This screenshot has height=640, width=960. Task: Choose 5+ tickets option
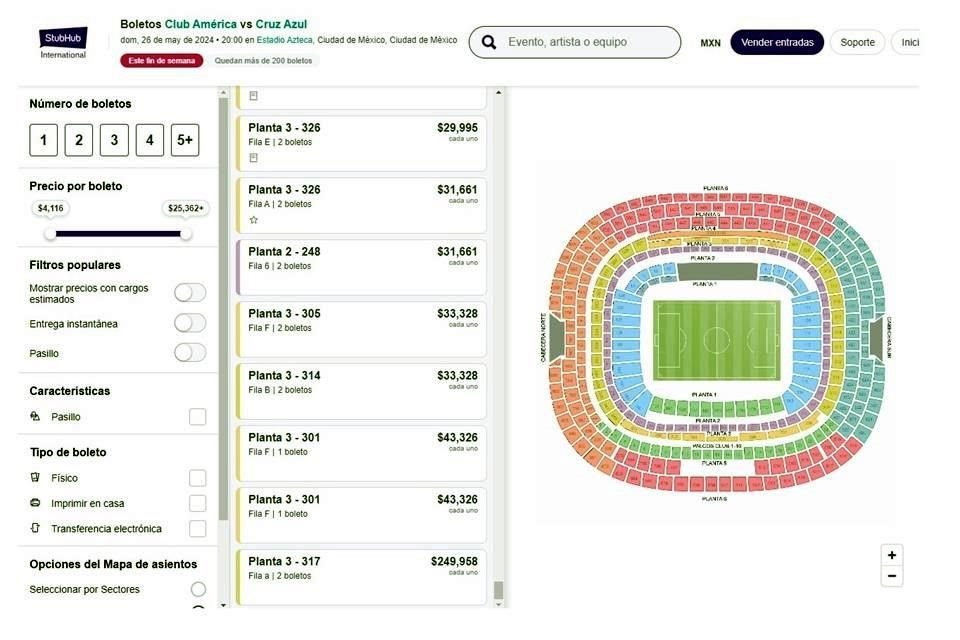pyautogui.click(x=185, y=140)
